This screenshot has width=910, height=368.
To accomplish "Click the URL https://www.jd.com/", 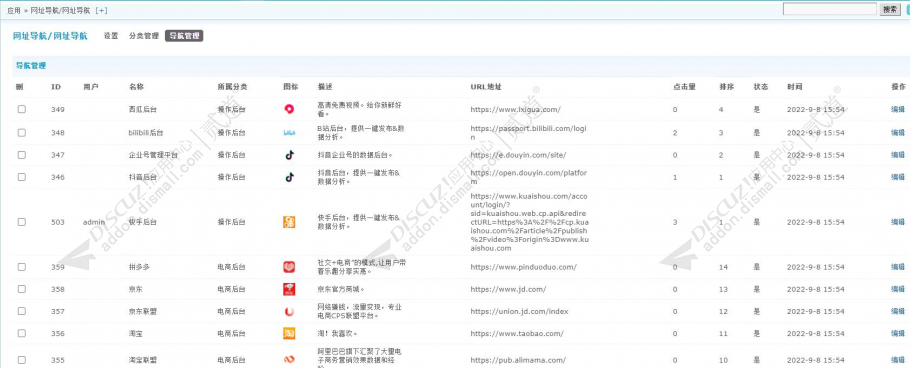I will (508, 289).
